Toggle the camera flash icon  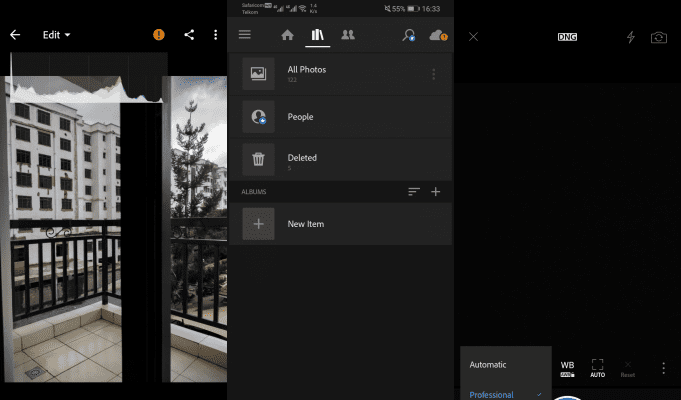click(631, 37)
